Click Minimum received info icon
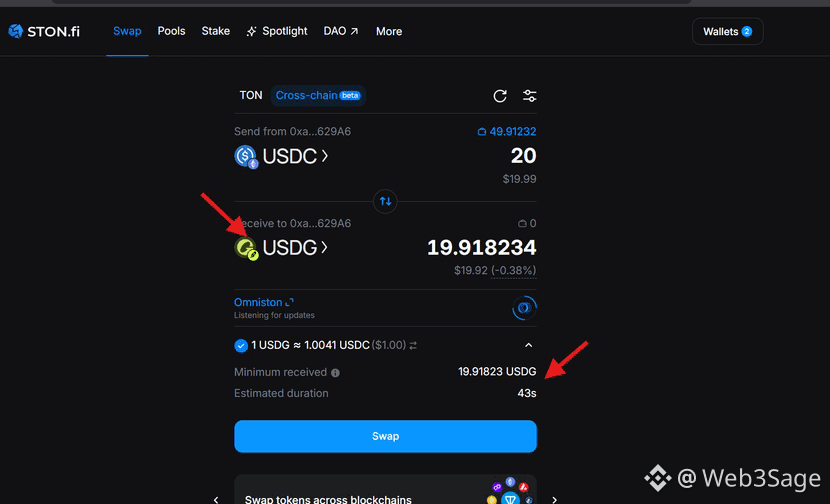 point(335,373)
